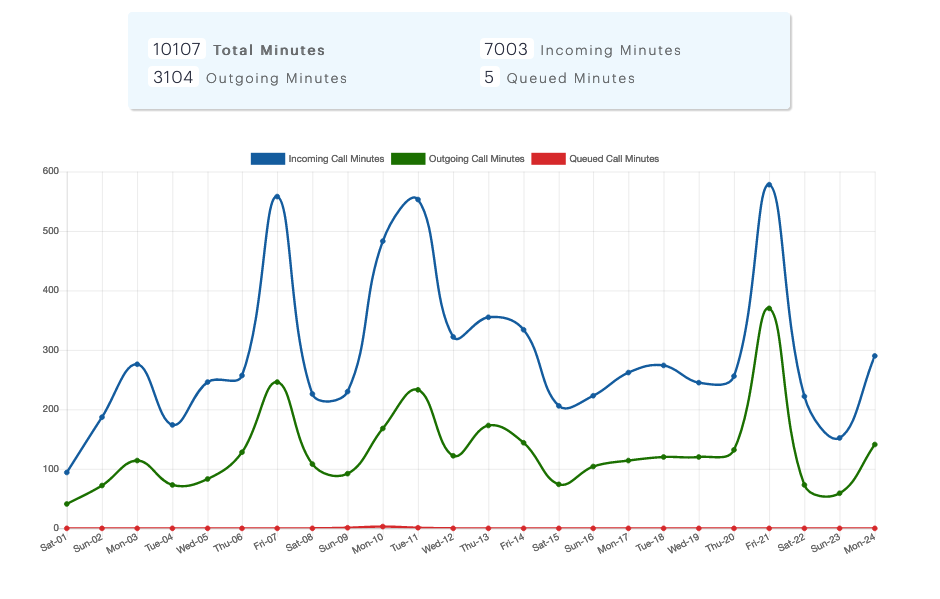The image size is (940, 599).
Task: Click the green outgoing data point on Sun-23
Action: (x=839, y=493)
